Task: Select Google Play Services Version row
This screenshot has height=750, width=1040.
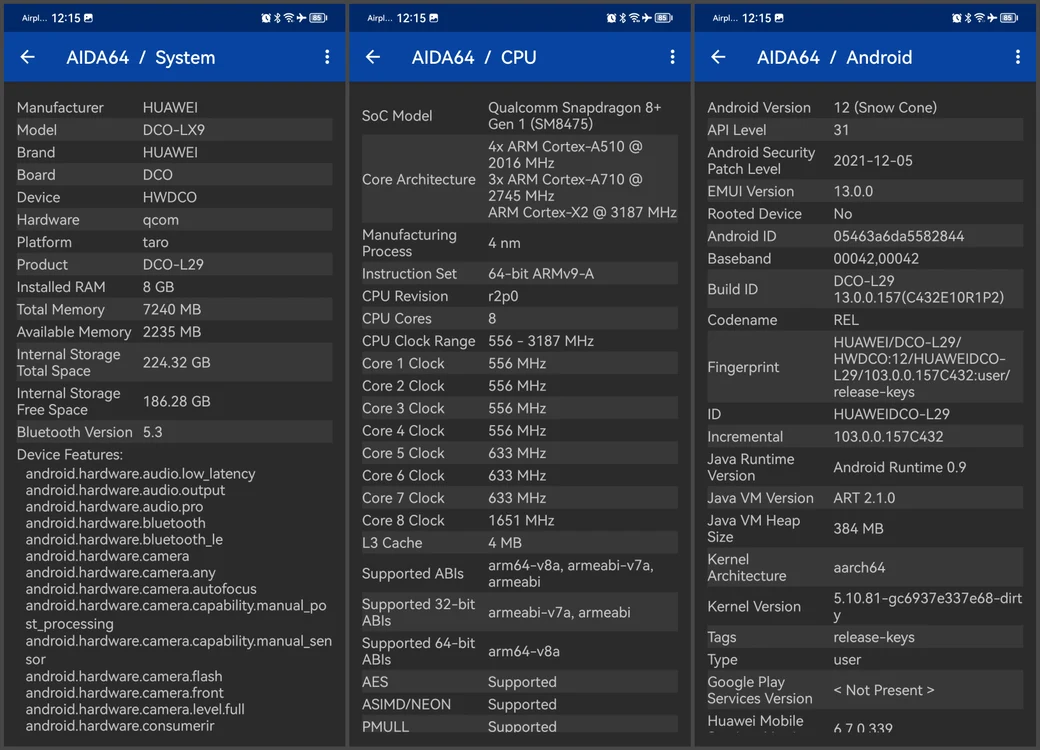Action: (x=865, y=690)
